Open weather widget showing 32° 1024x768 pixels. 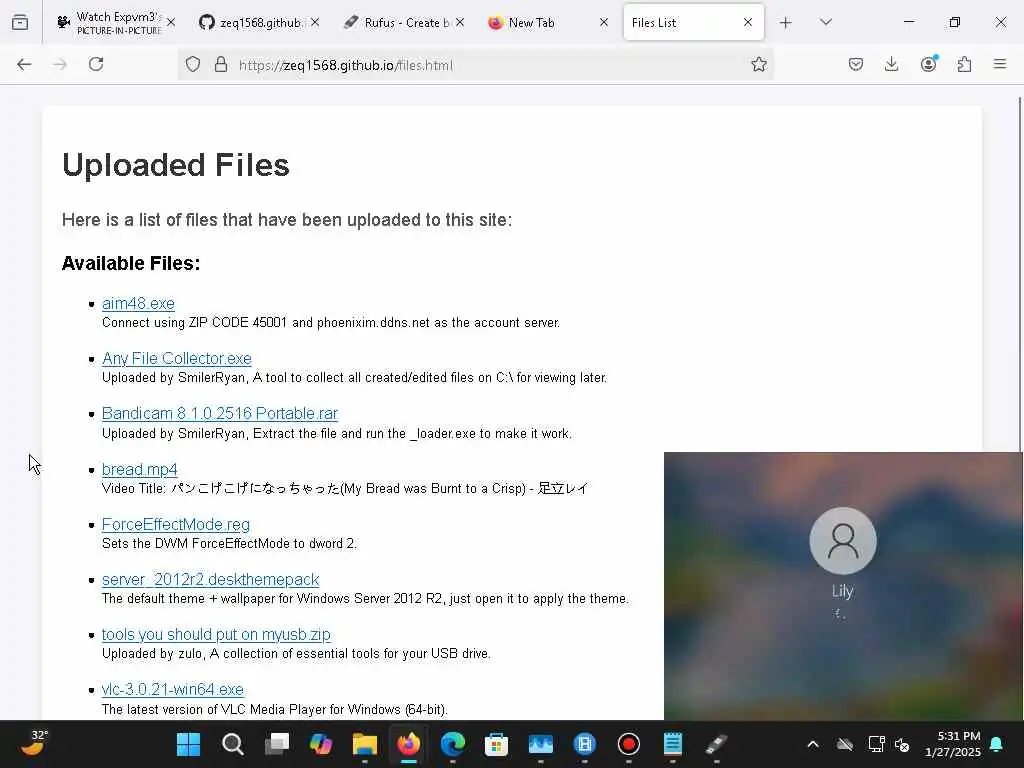(35, 743)
